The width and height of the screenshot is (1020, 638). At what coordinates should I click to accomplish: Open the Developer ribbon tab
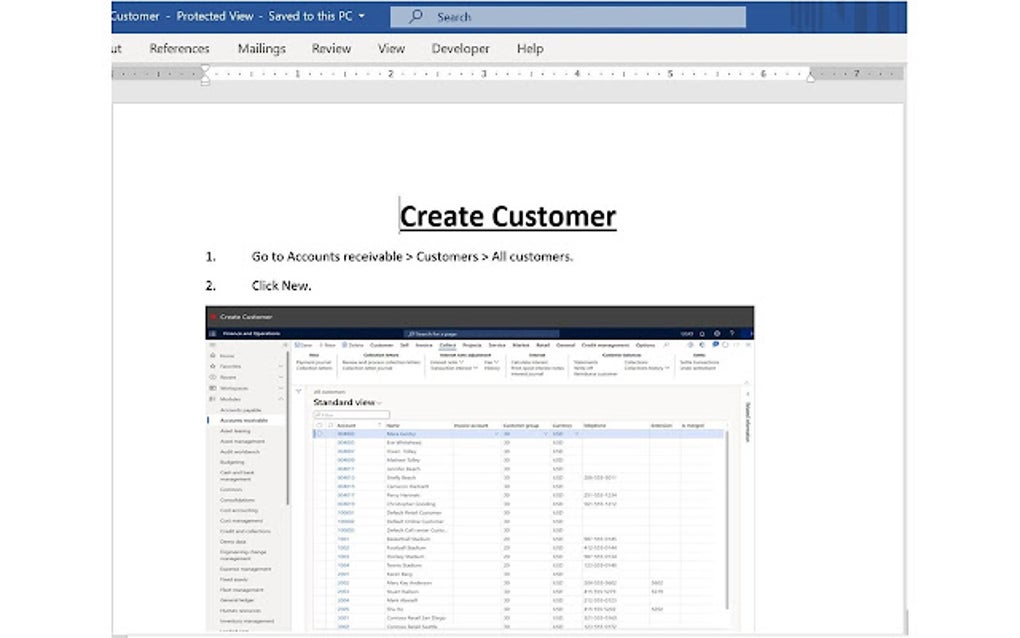tap(460, 48)
